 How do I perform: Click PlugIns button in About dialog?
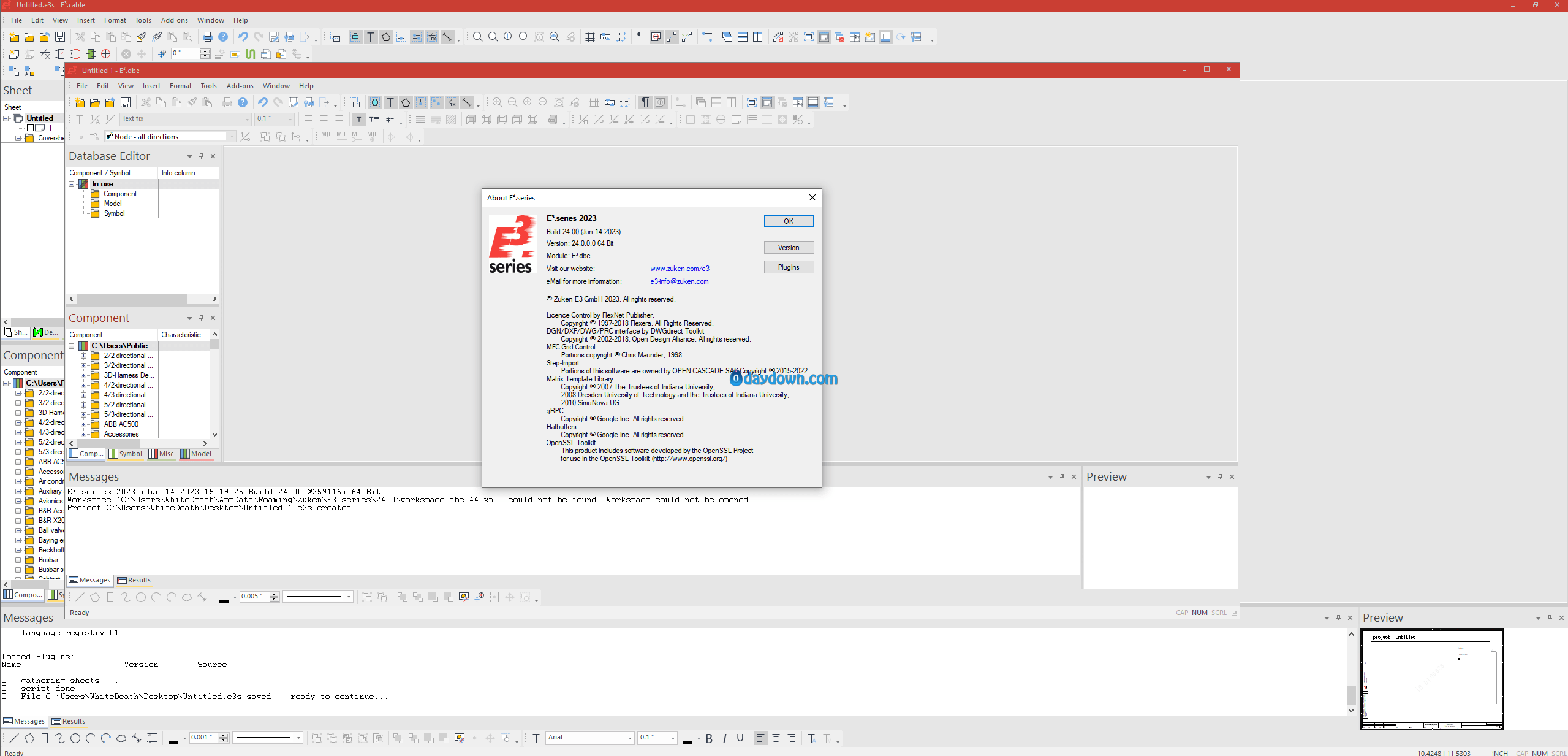pyautogui.click(x=789, y=267)
